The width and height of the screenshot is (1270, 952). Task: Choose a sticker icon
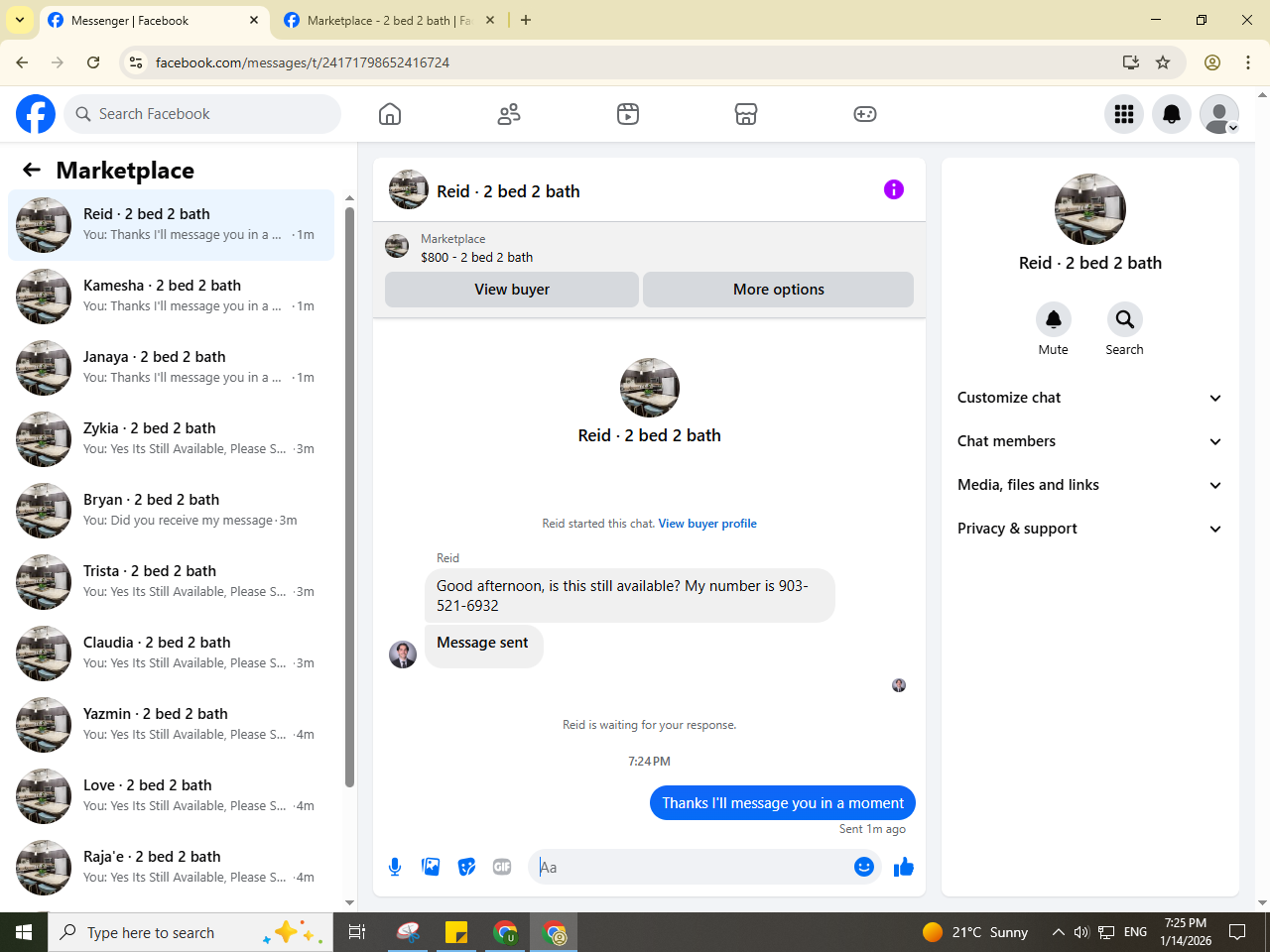click(x=466, y=867)
